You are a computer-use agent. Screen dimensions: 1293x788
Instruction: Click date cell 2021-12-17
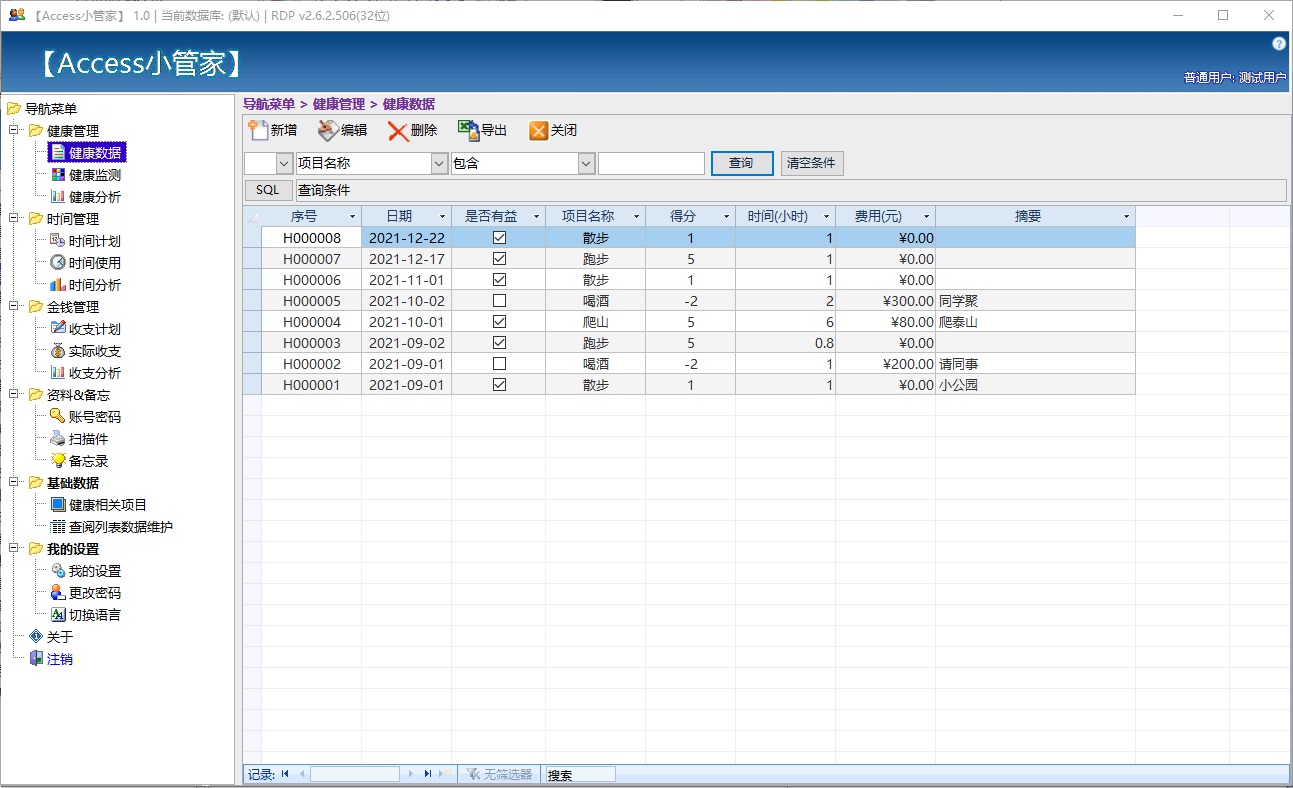[406, 259]
